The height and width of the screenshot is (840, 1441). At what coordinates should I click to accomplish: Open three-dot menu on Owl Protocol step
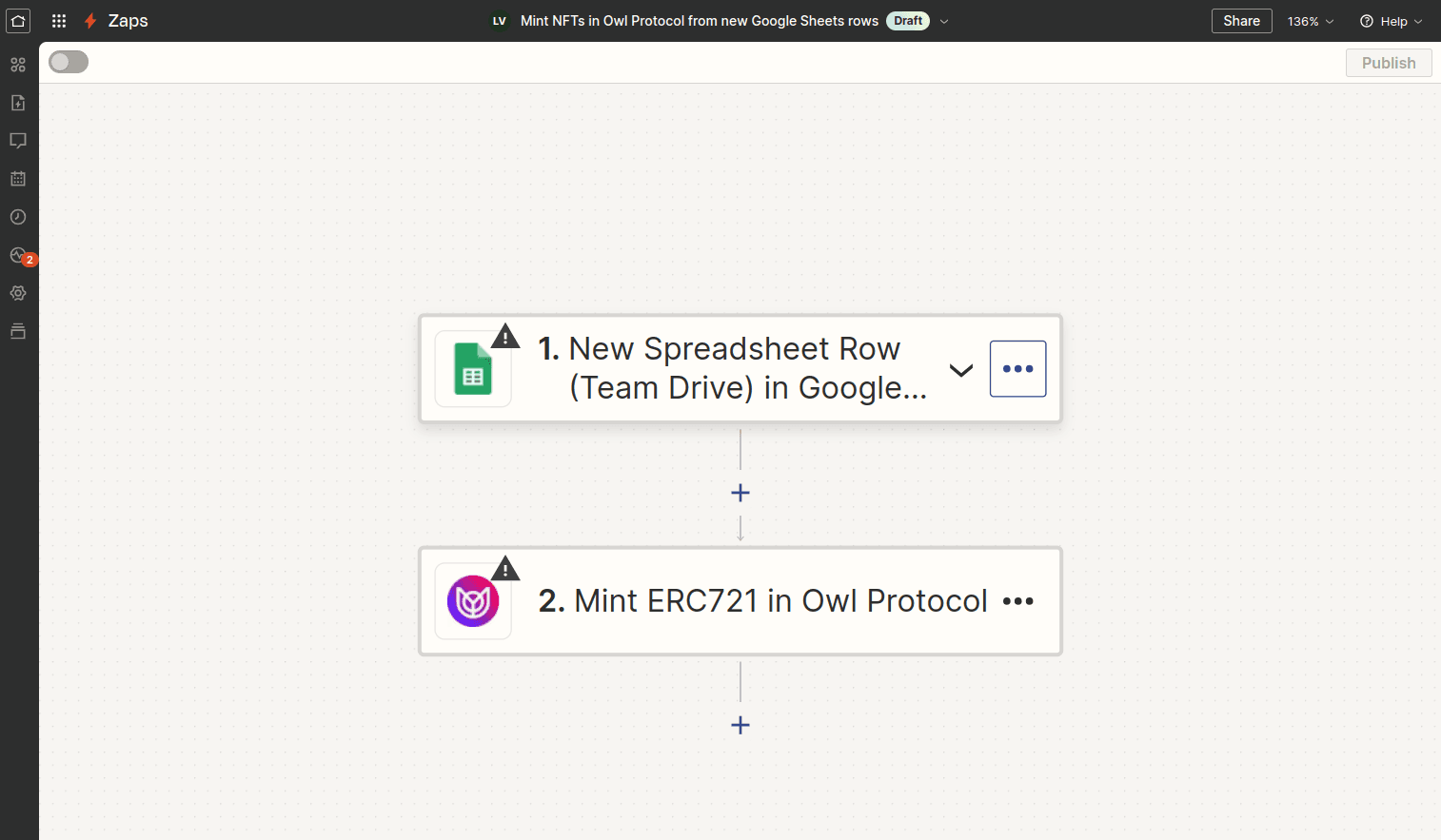pos(1017,601)
